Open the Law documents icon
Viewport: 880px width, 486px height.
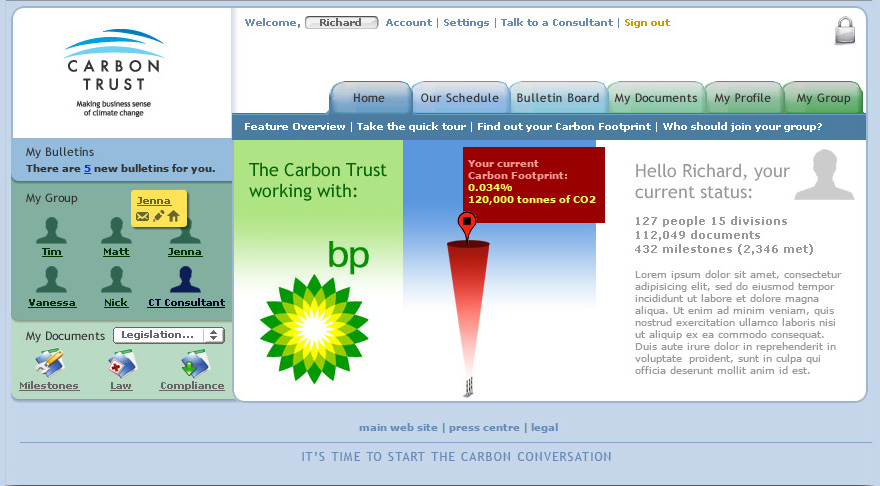(x=122, y=363)
